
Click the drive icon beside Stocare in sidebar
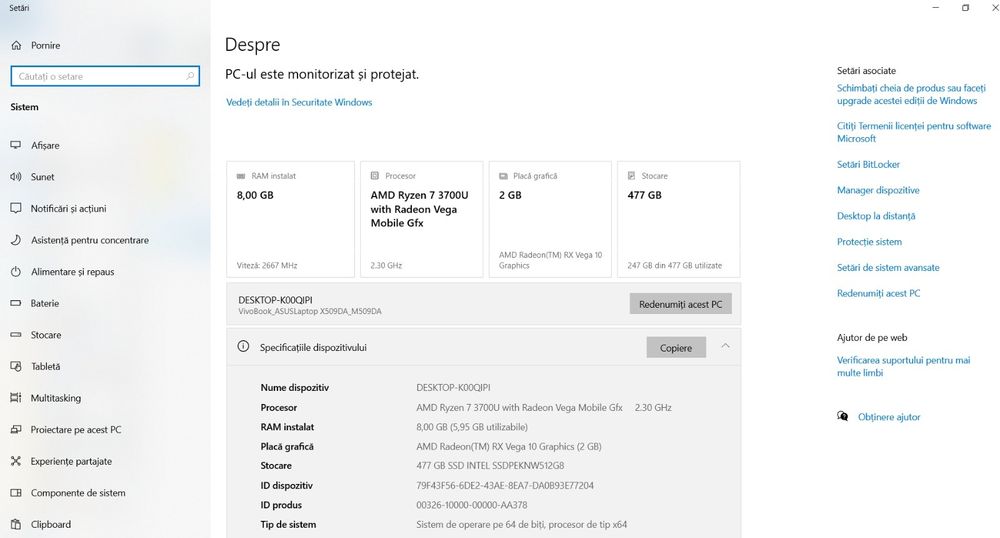[16, 335]
